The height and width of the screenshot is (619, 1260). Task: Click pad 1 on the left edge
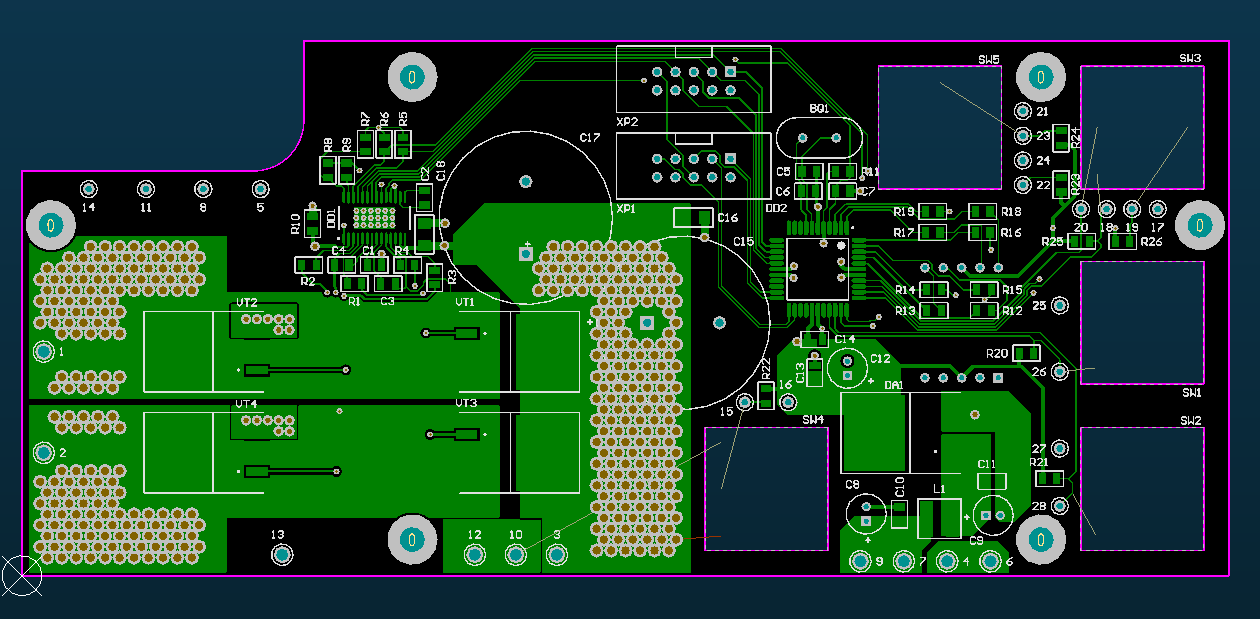(x=43, y=352)
